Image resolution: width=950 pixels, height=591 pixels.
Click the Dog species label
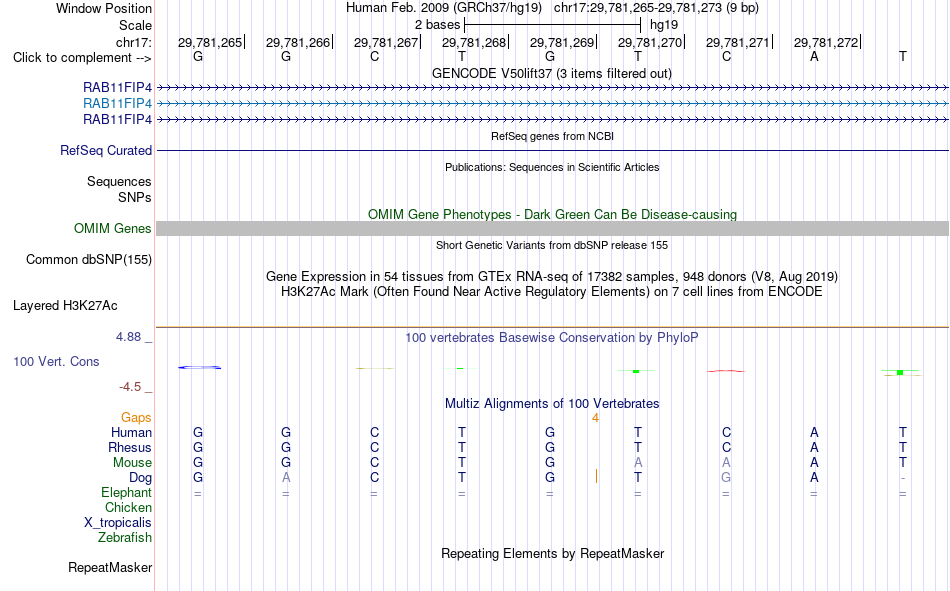pyautogui.click(x=141, y=478)
